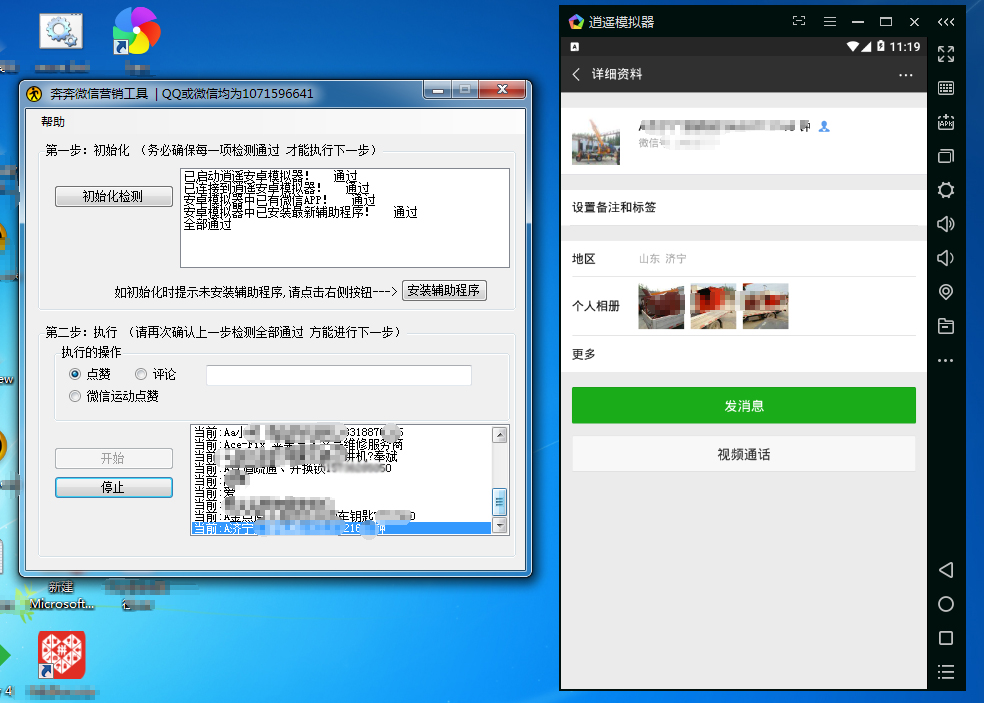Tap Android recent apps square button
Screen dimensions: 984x703
pyautogui.click(x=946, y=638)
